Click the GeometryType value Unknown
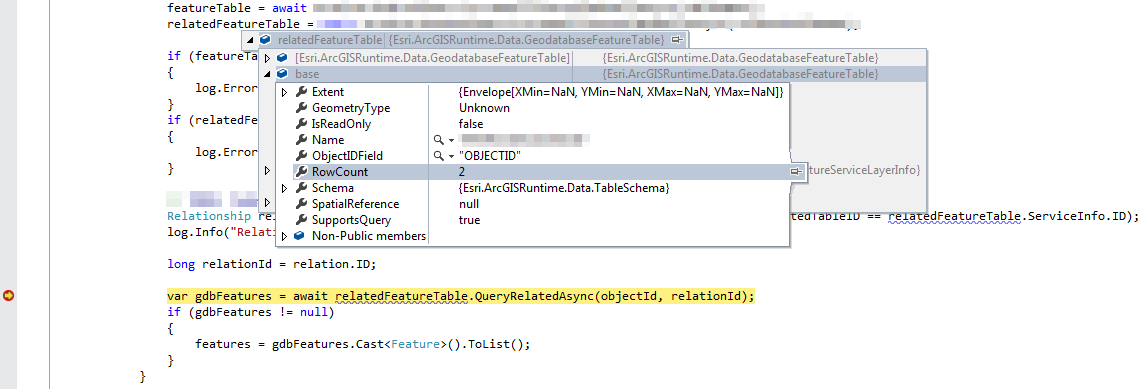Image resolution: width=1147 pixels, height=389 pixels. coord(484,108)
